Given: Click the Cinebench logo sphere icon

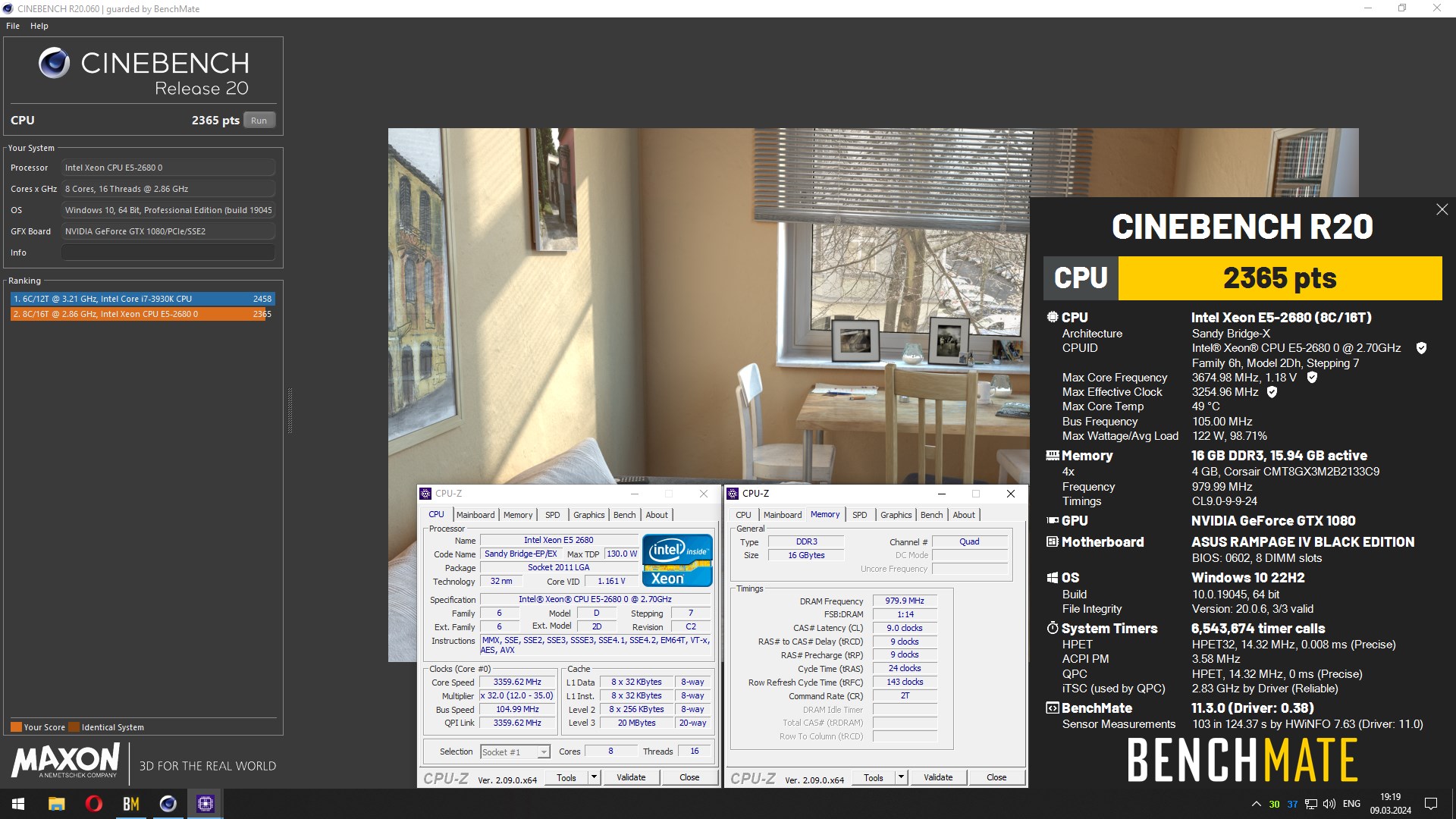Looking at the screenshot, I should coord(54,63).
